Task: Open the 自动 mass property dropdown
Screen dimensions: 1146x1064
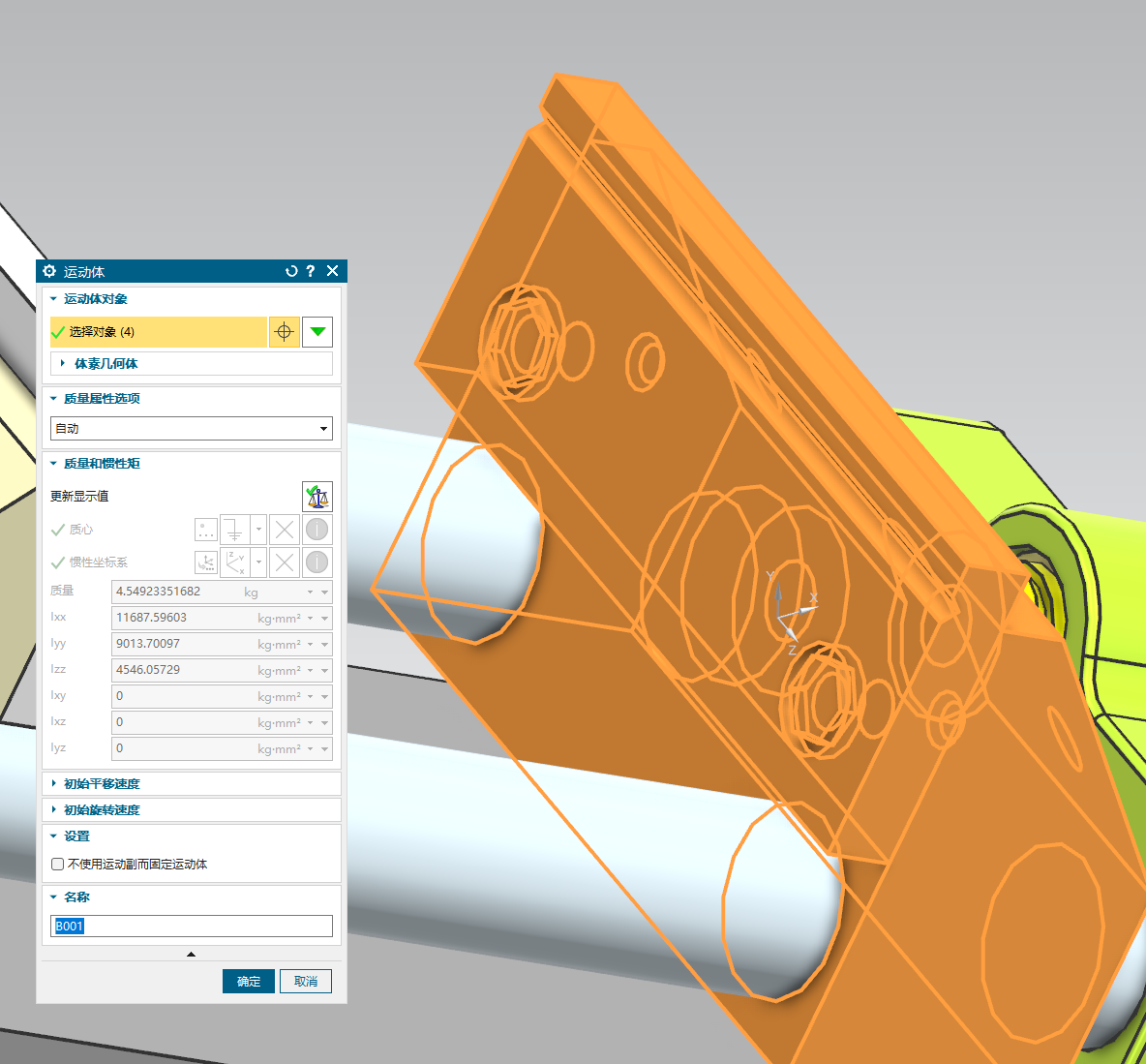Action: 191,429
